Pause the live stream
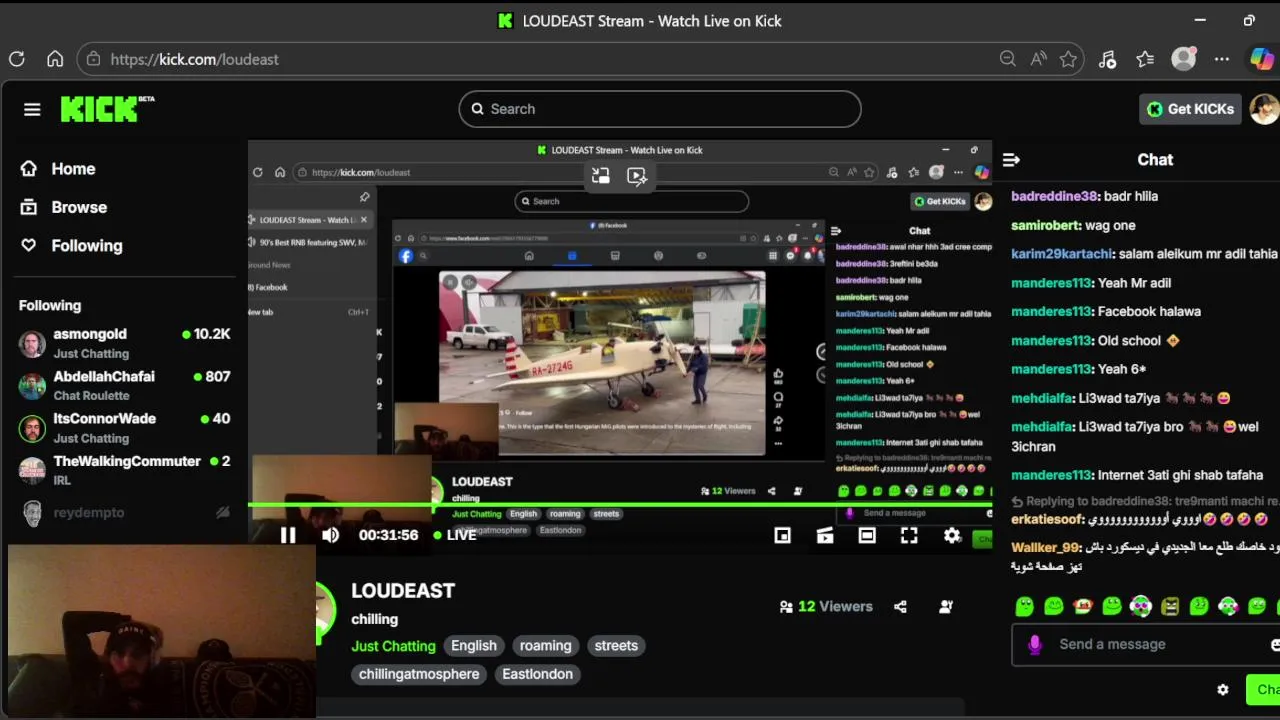Viewport: 1280px width, 720px height. (288, 535)
